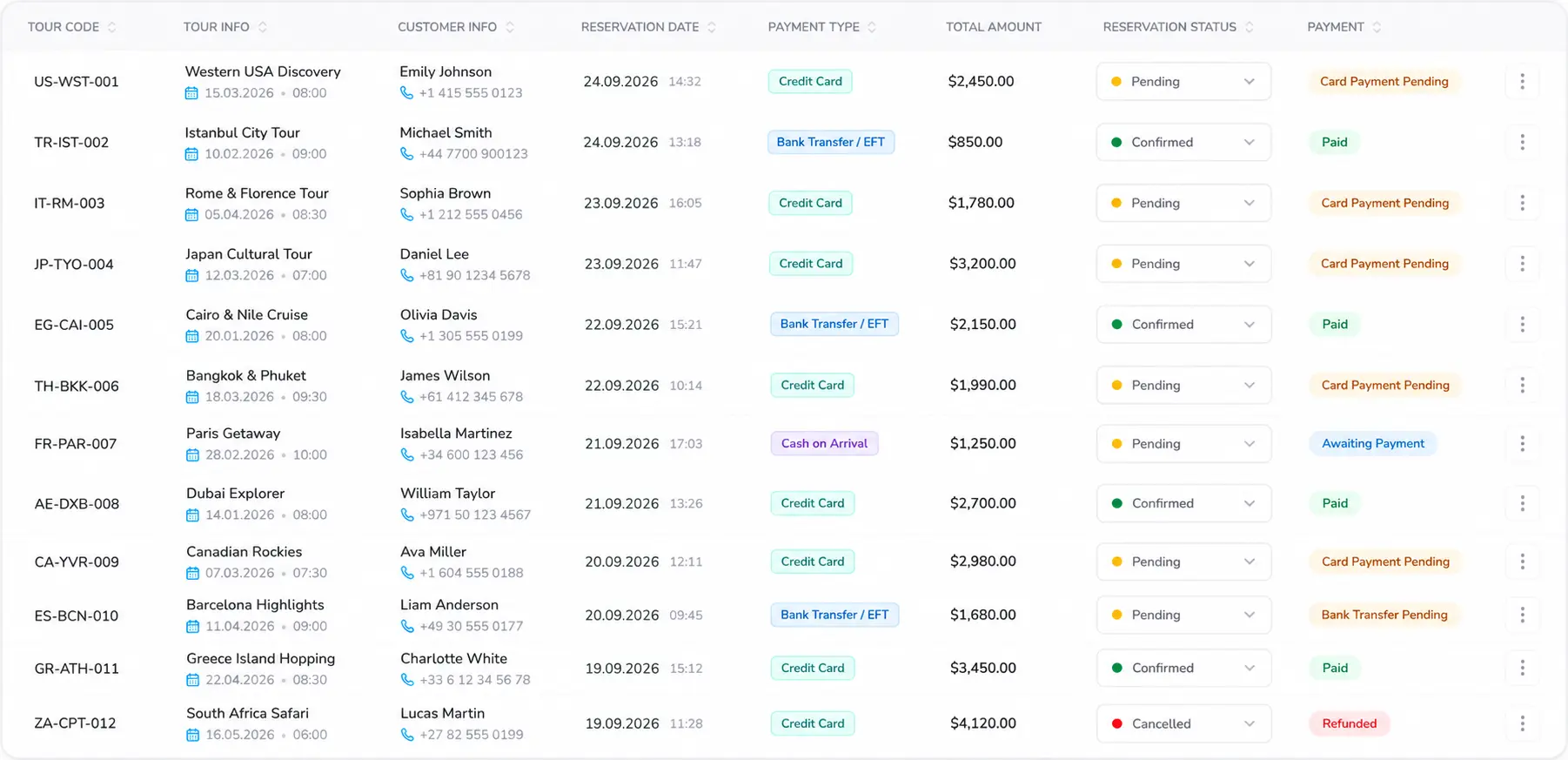Screen dimensions: 1568x760
Task: Expand the status dropdown for ES-BCN-010
Action: [x=1183, y=615]
